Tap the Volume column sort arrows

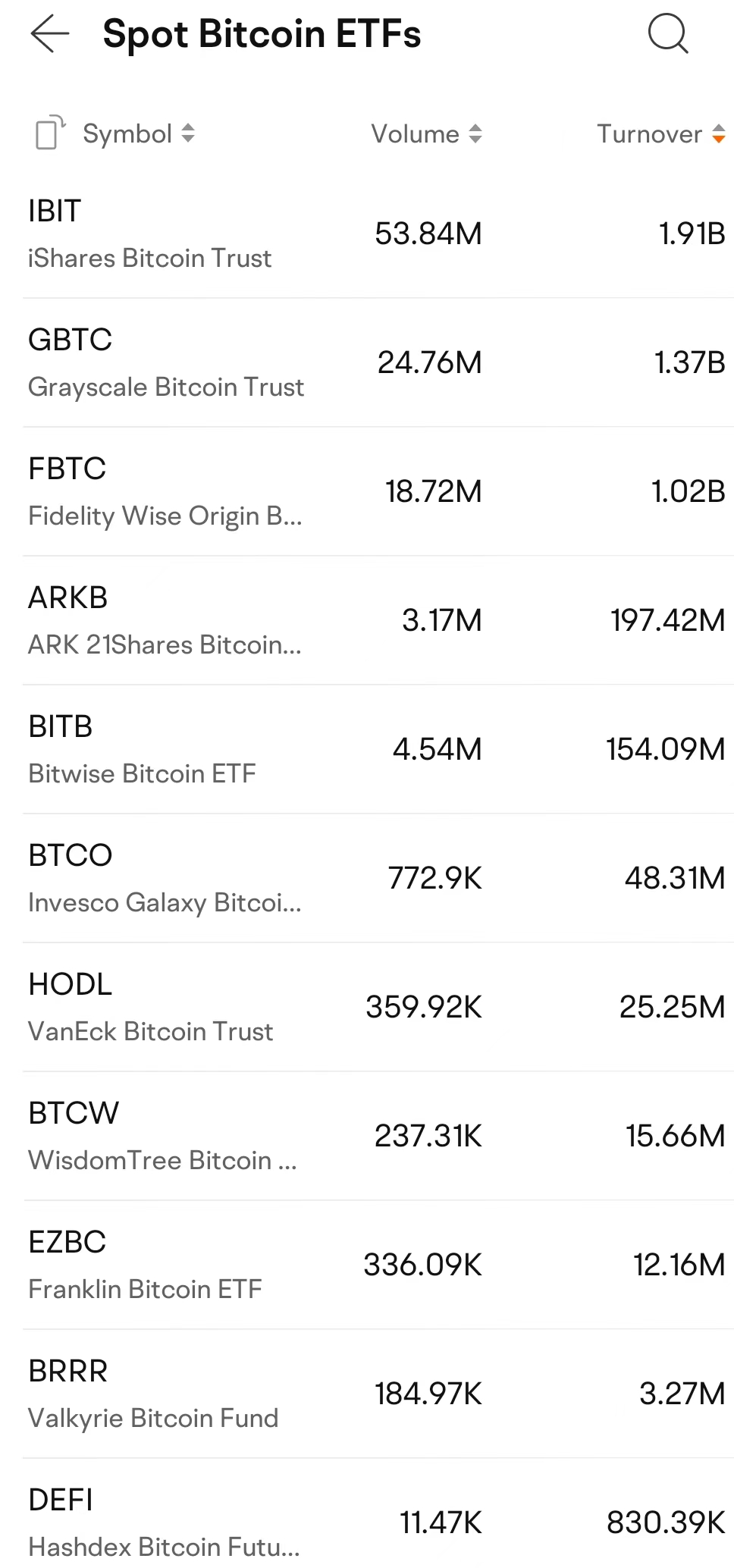(x=475, y=133)
